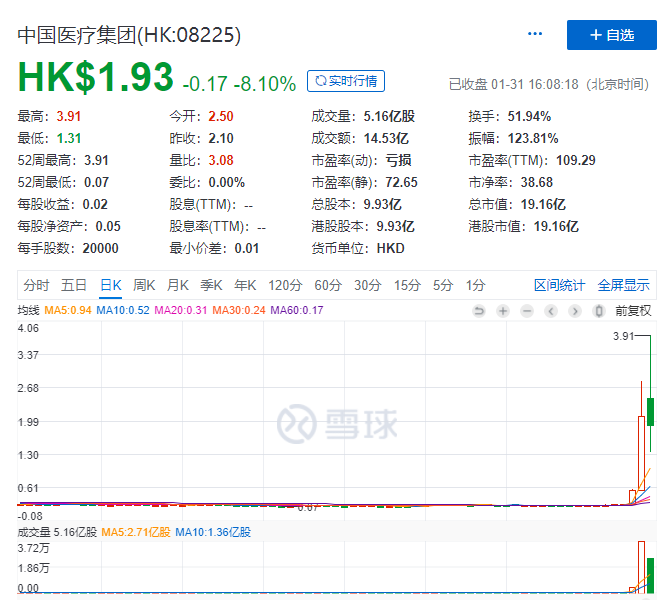
Task: Open the 均线 indicator selector
Action: tap(28, 311)
